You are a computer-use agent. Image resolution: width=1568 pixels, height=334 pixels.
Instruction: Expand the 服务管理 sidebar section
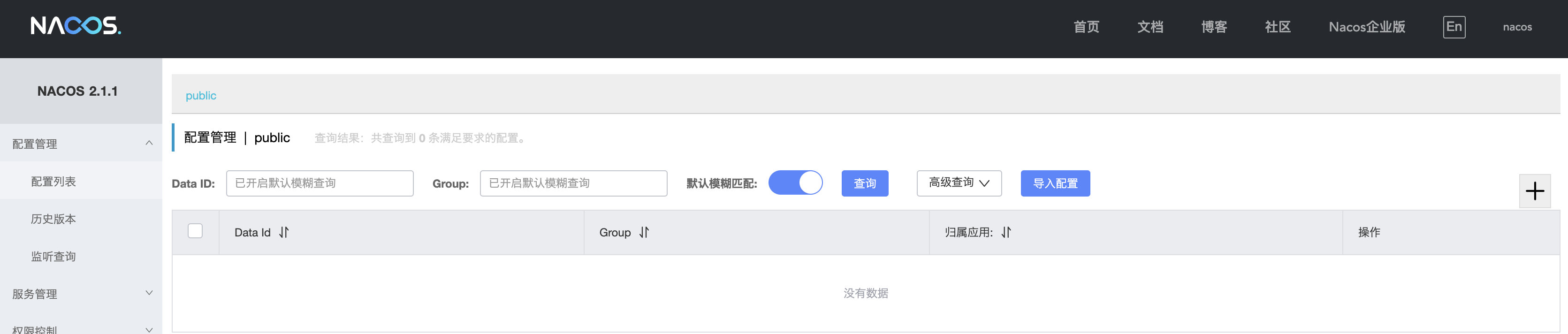[81, 294]
